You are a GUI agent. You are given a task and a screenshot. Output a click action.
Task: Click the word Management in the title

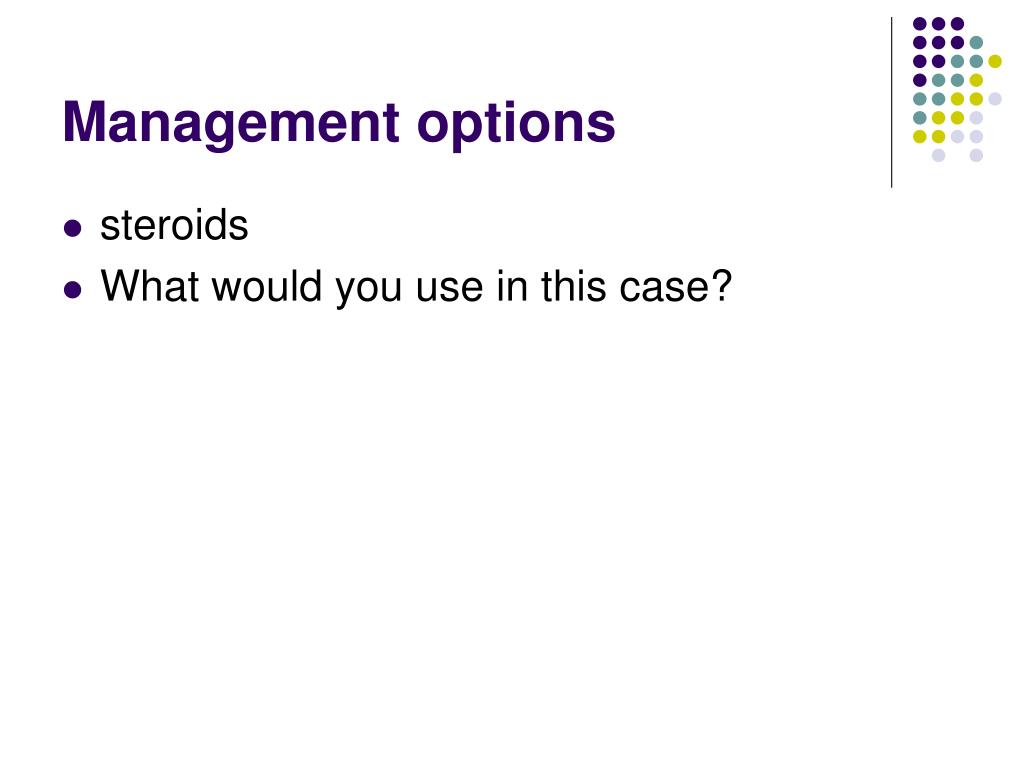click(231, 123)
